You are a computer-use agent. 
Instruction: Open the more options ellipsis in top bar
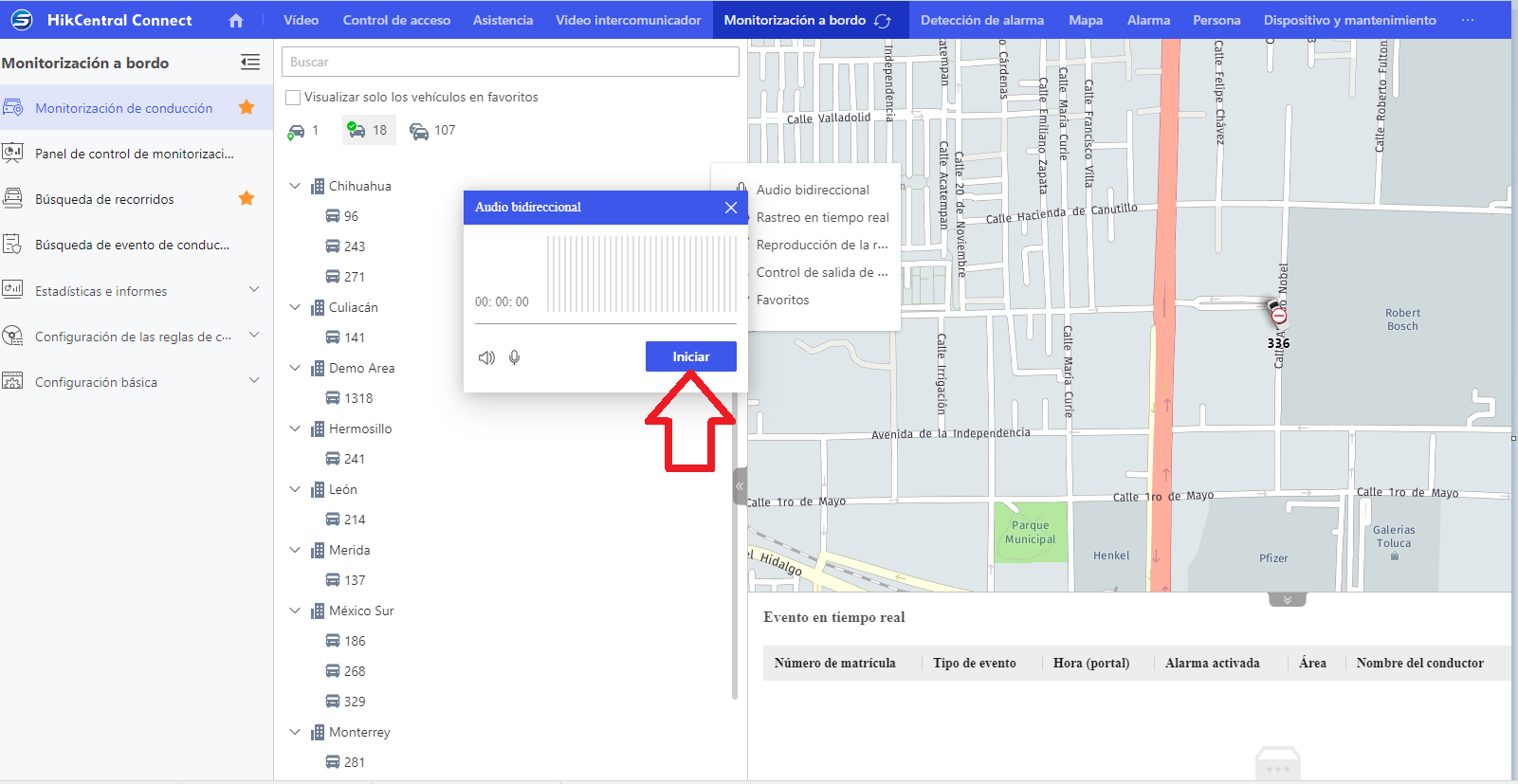[1468, 20]
